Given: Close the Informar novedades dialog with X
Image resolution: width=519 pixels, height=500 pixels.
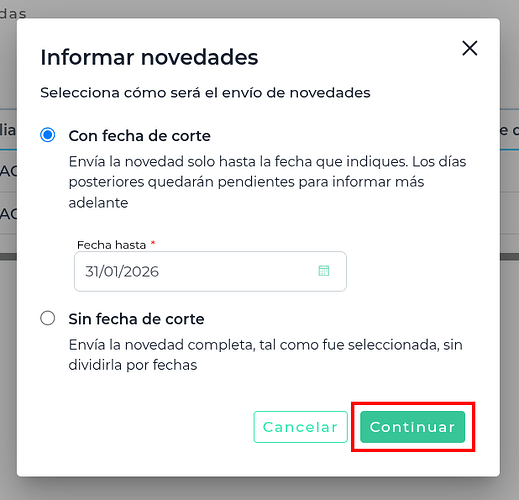Looking at the screenshot, I should tap(470, 48).
